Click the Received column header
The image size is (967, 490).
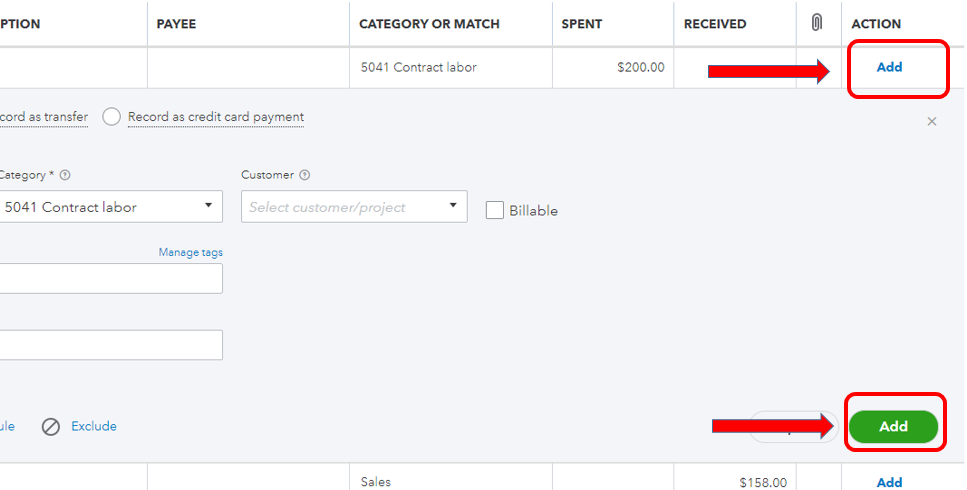[715, 24]
